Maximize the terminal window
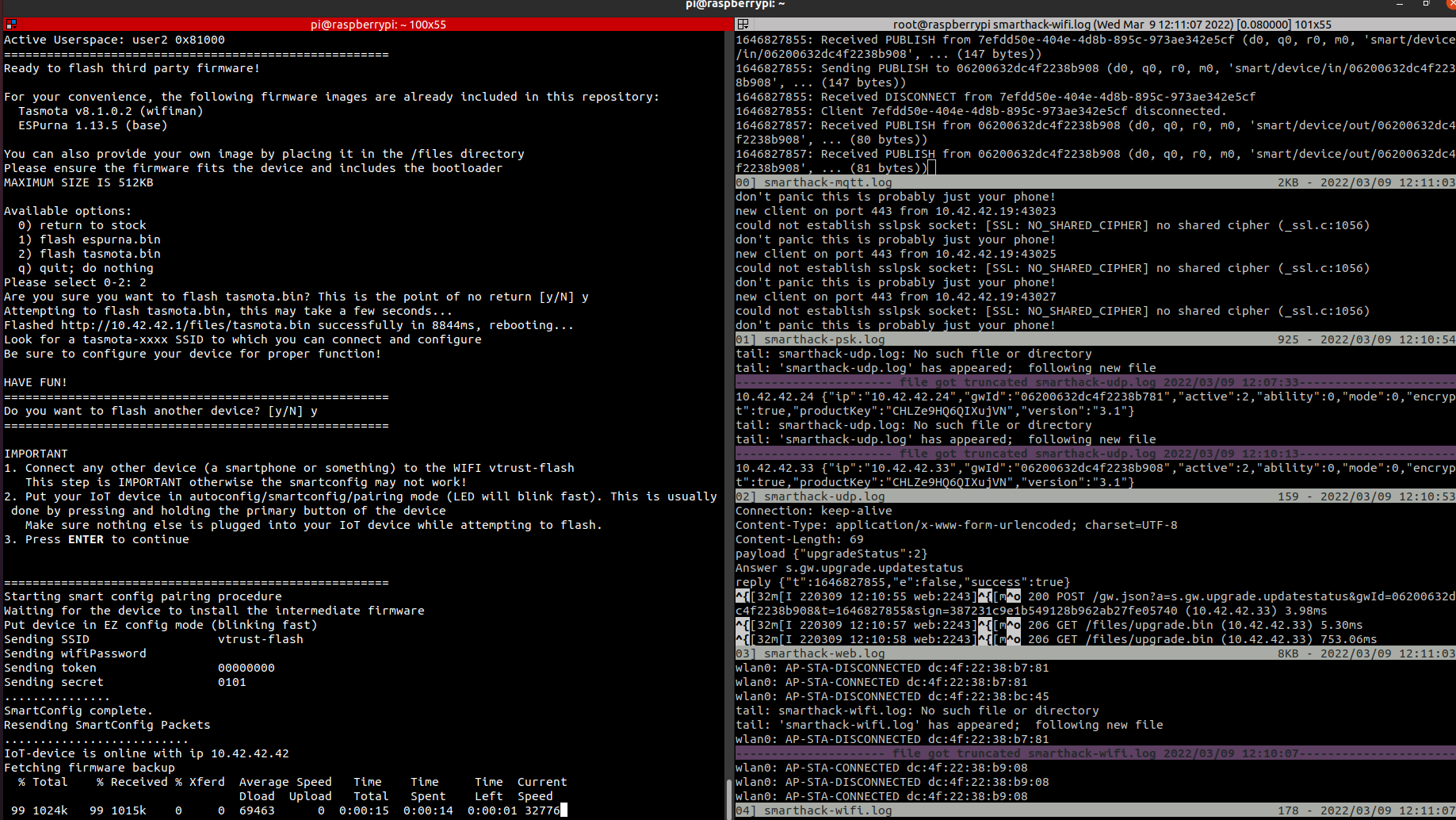 [x=1426, y=5]
